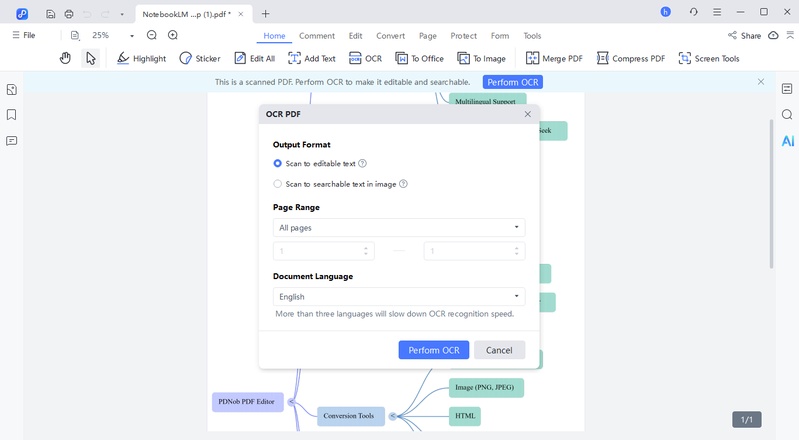Open Screen Tools

pyautogui.click(x=709, y=58)
